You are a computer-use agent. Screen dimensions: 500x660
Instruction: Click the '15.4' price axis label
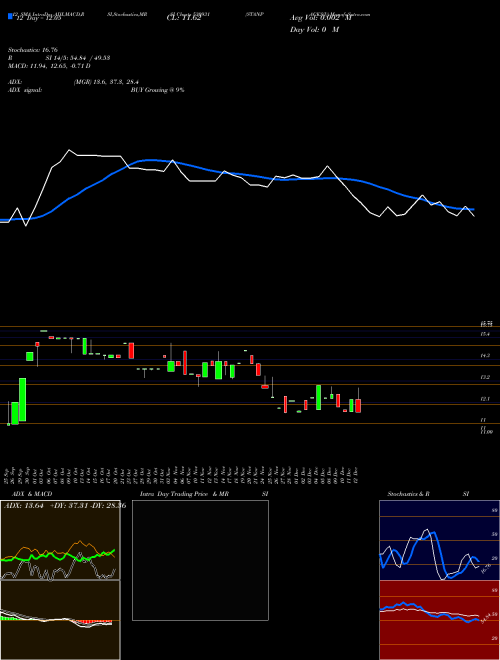(485, 334)
